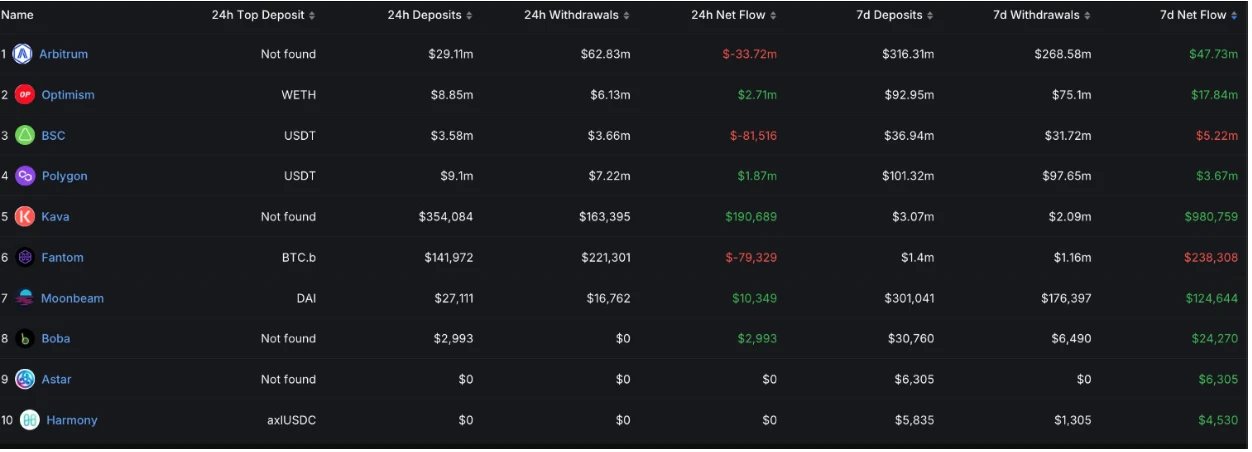The image size is (1252, 452).
Task: Open the Arbitrum chain link
Action: pos(63,54)
